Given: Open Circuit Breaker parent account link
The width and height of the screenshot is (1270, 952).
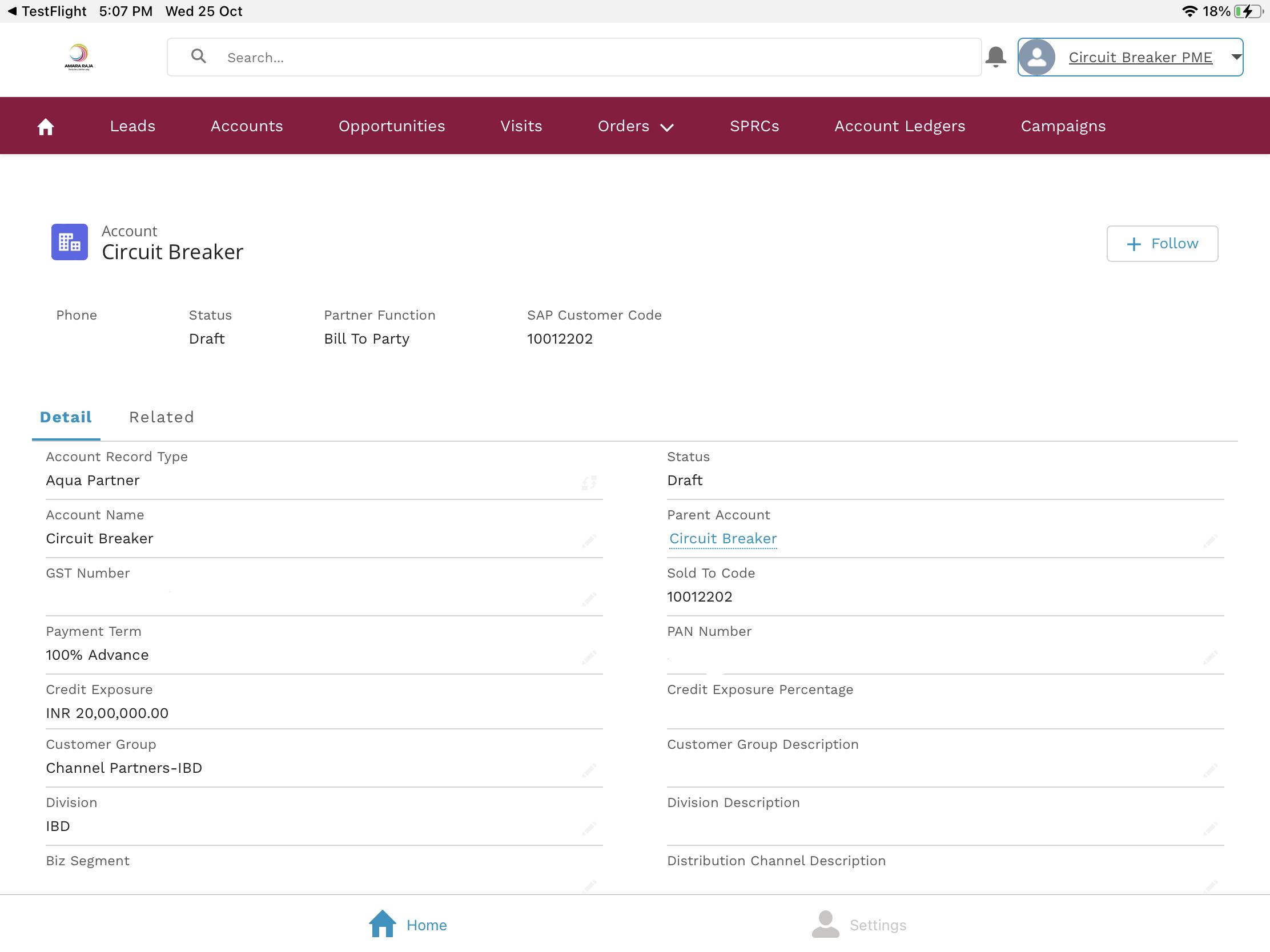Looking at the screenshot, I should coord(723,538).
